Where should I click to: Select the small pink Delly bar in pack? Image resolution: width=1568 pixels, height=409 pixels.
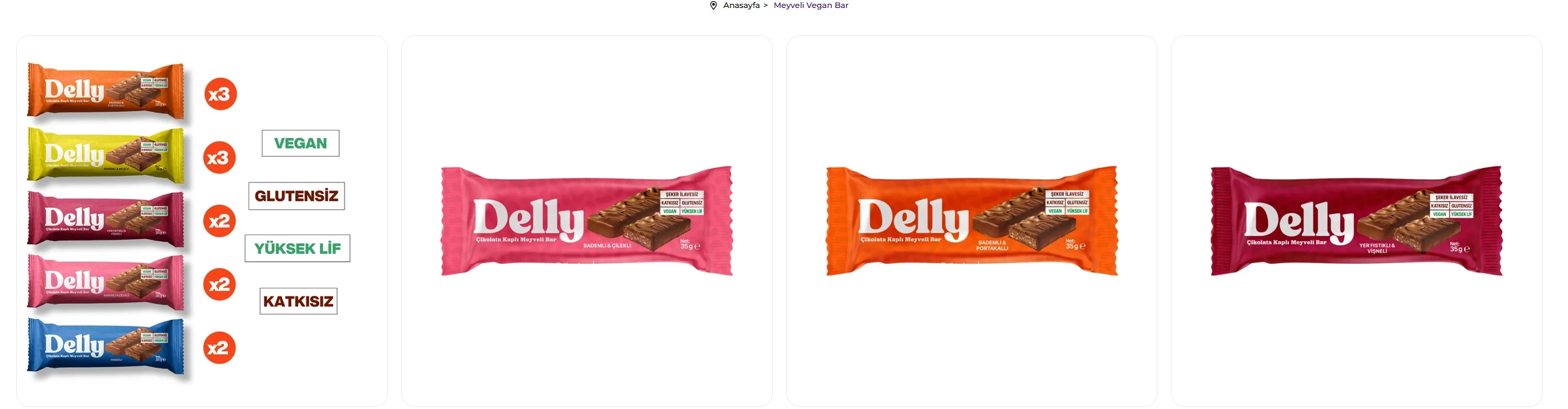click(105, 282)
